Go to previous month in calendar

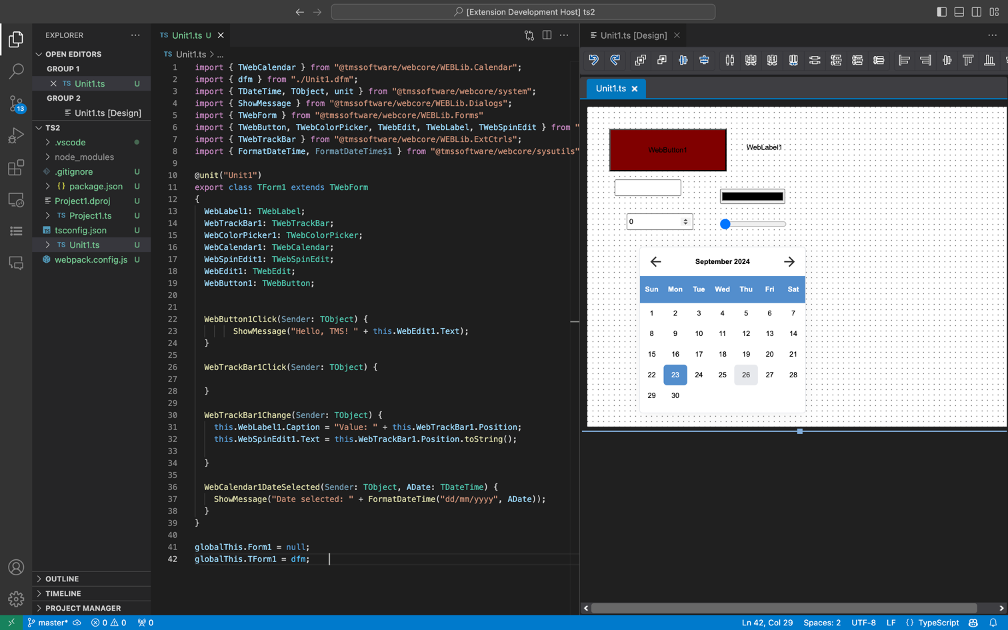656,262
